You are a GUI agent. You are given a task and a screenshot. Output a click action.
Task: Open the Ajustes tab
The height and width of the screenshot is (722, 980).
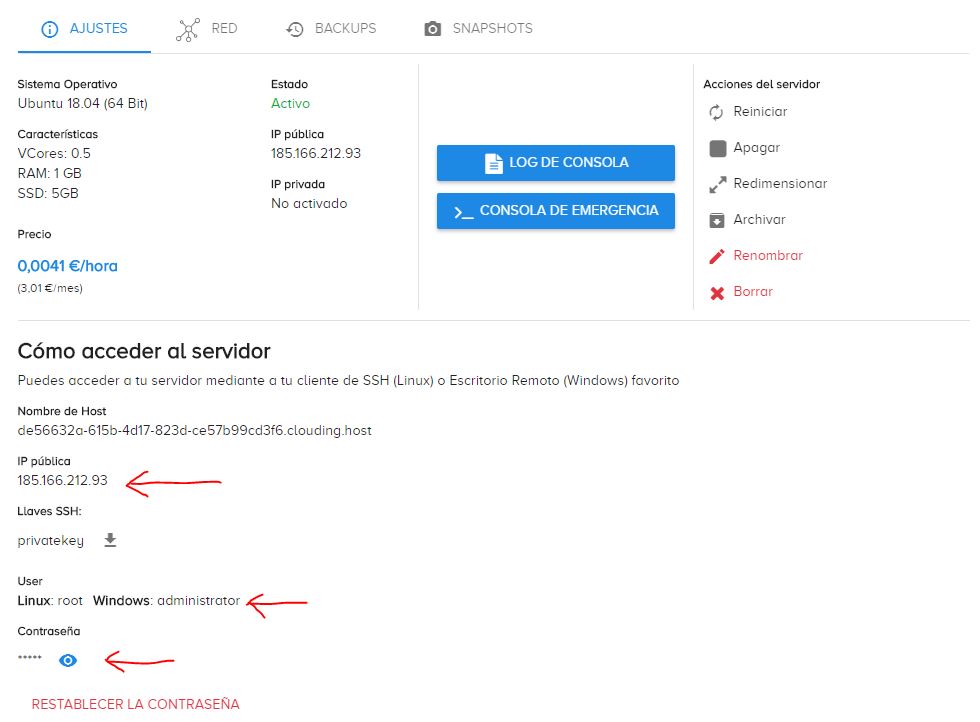pos(84,29)
